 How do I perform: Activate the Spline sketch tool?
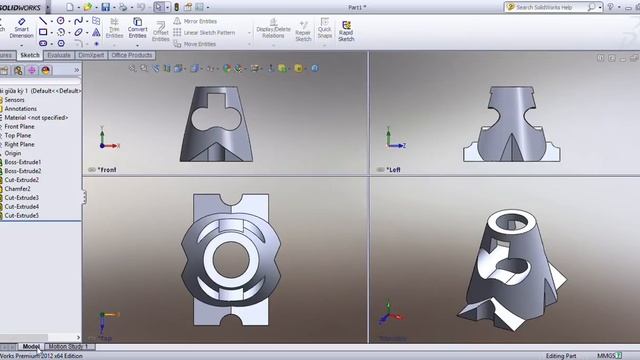coord(78,20)
